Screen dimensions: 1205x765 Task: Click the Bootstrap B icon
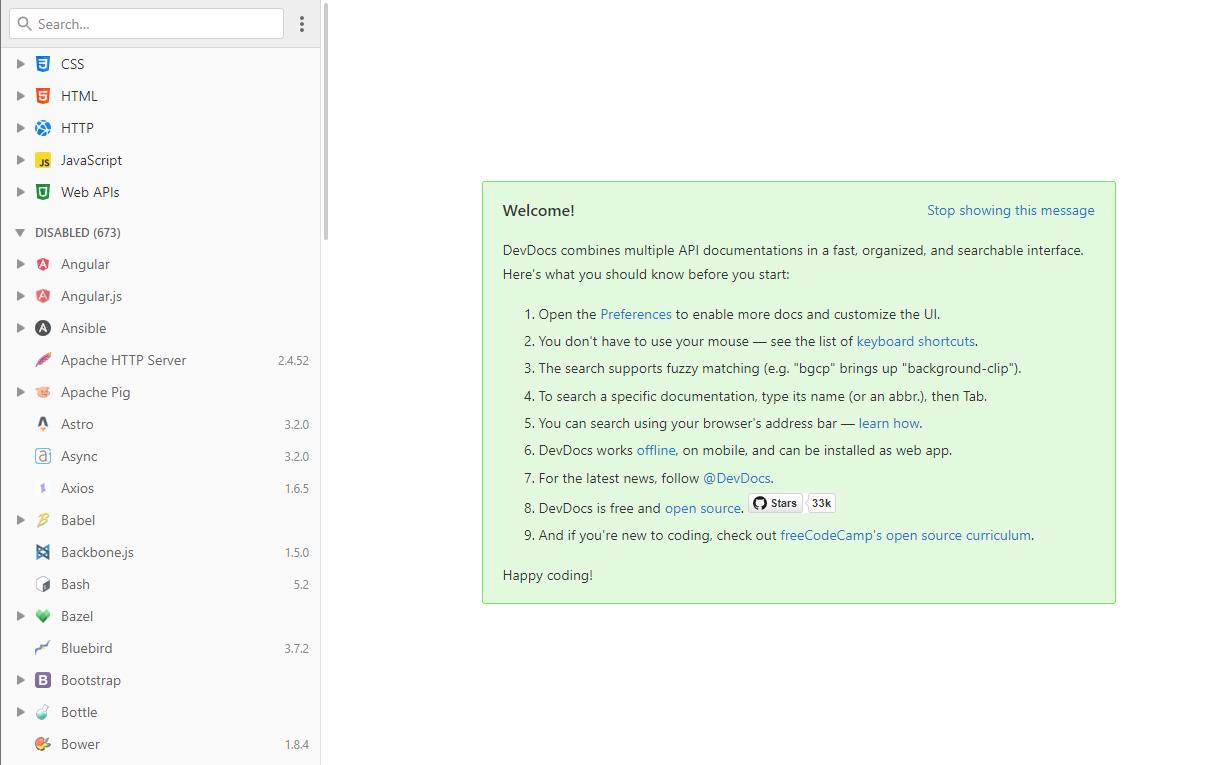pos(43,680)
